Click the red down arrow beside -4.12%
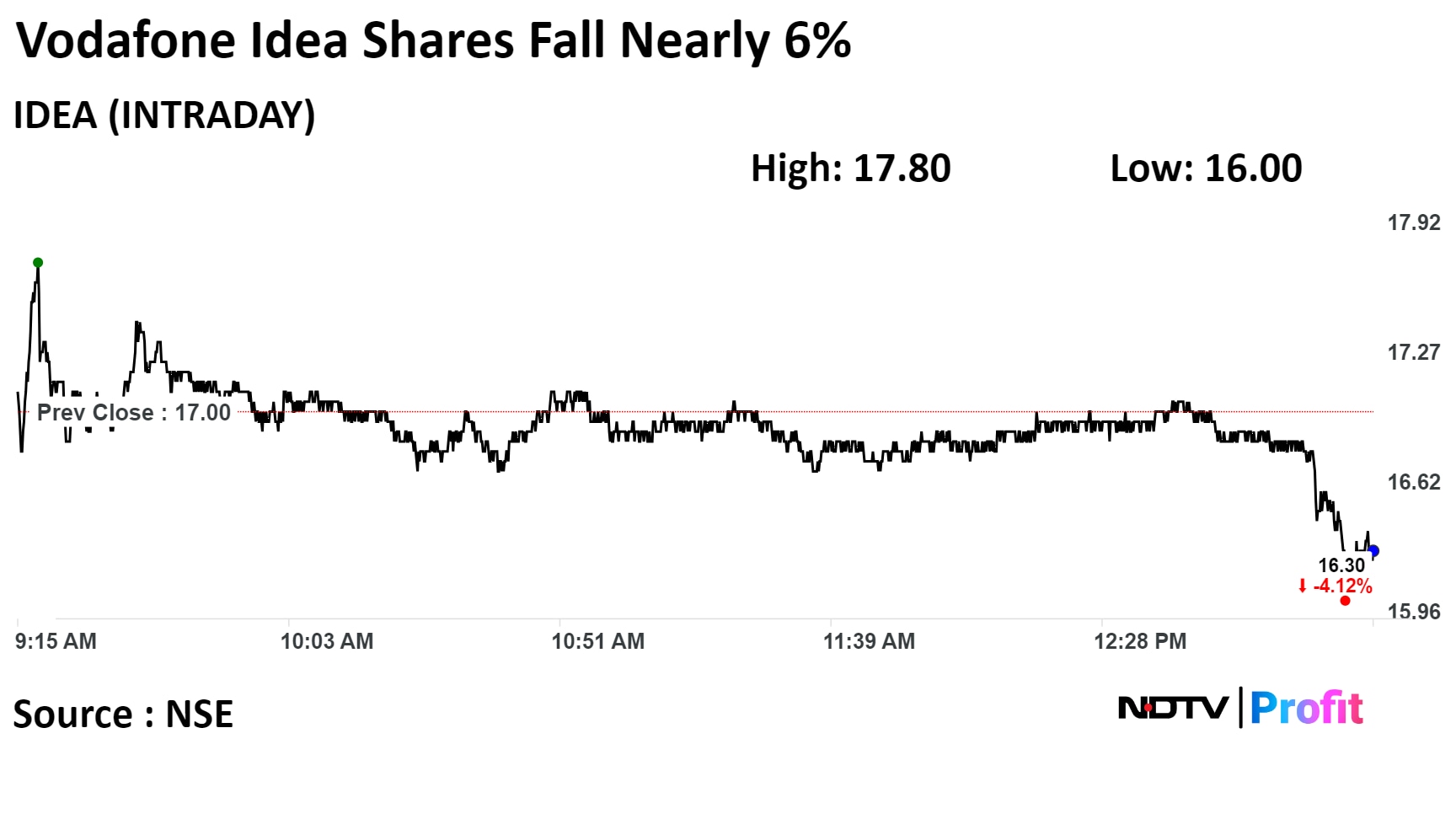Screen dimensions: 1456x819 pyautogui.click(x=1303, y=586)
